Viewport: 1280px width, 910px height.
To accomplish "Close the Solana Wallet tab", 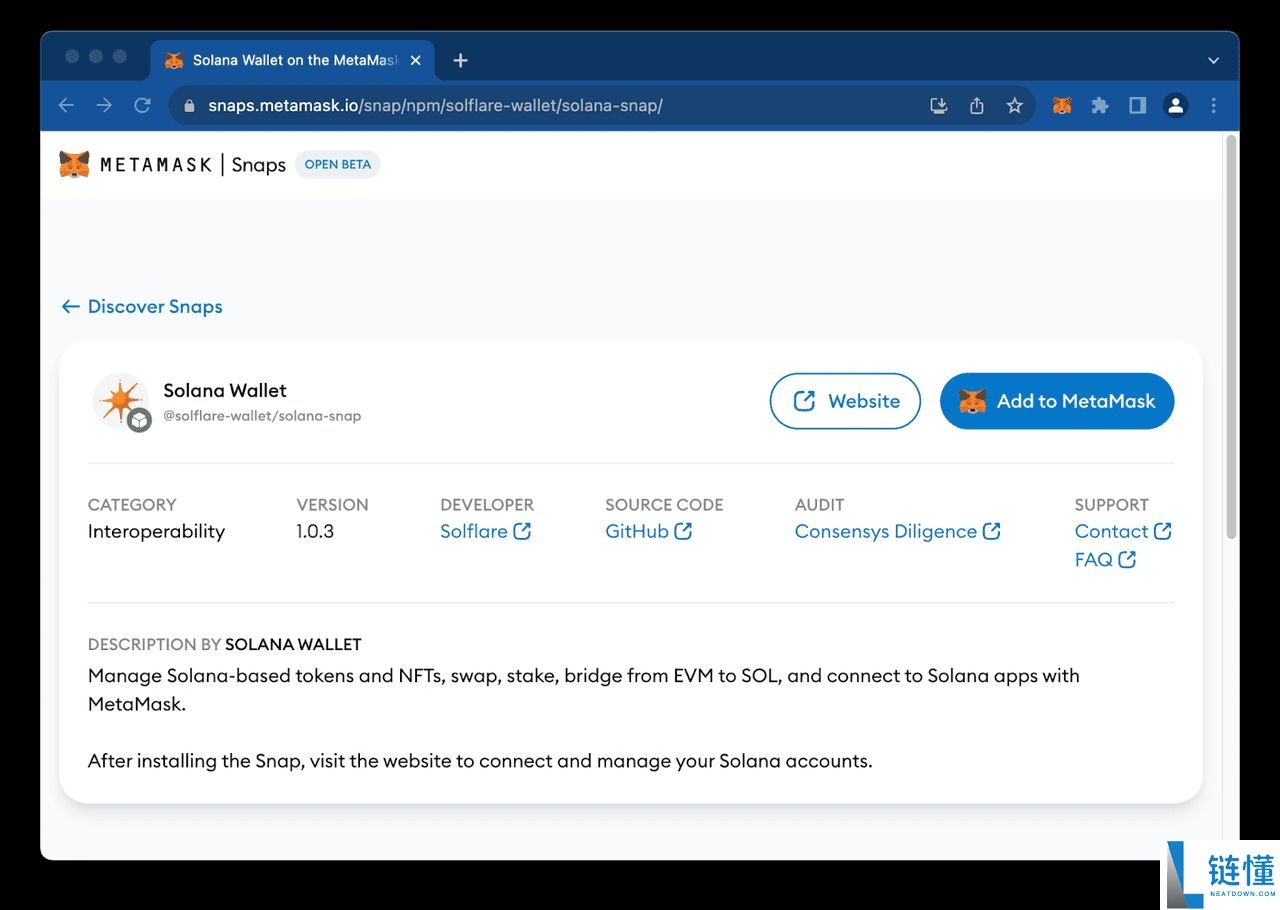I will pyautogui.click(x=416, y=60).
